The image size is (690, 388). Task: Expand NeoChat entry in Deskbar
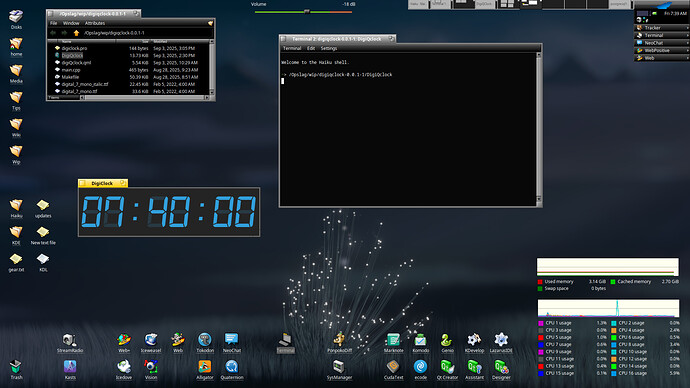click(x=661, y=43)
